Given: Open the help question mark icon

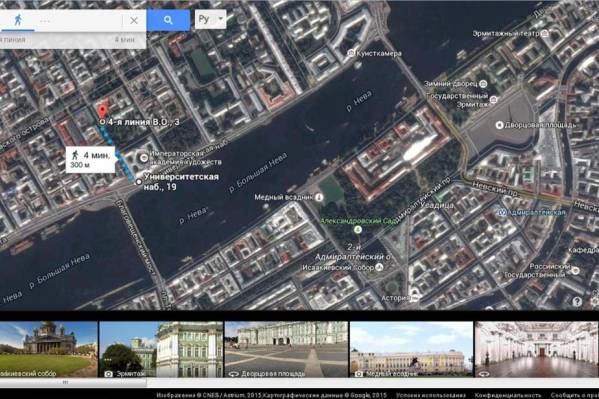Looking at the screenshot, I should coord(577,302).
